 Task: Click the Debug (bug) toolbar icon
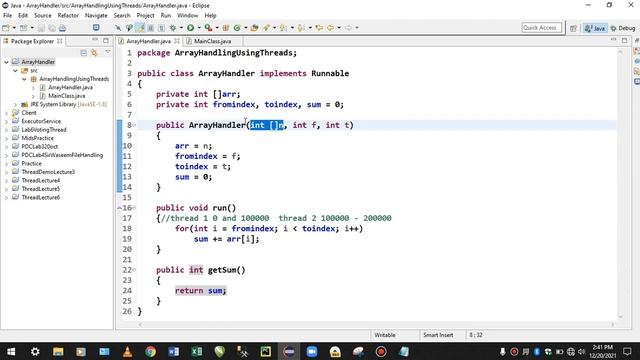point(173,28)
